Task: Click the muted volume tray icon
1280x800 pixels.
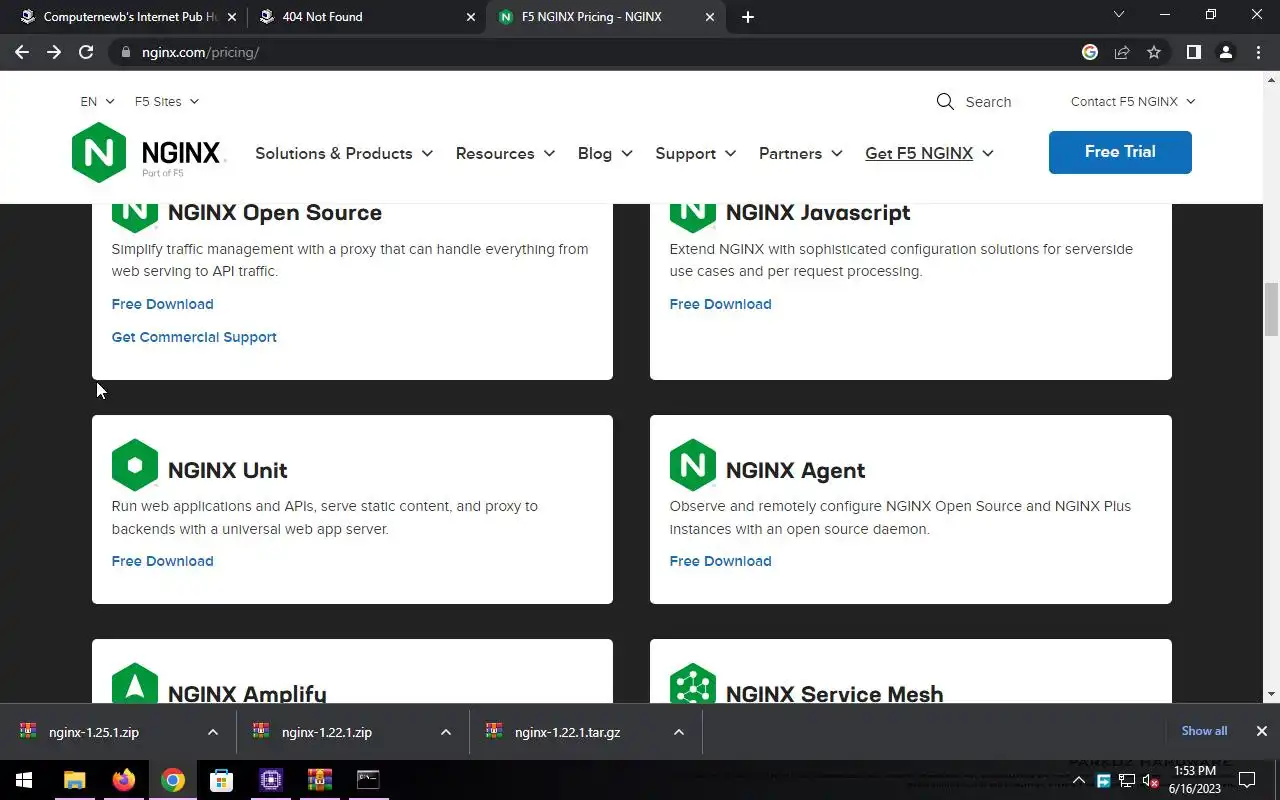Action: click(x=1150, y=781)
